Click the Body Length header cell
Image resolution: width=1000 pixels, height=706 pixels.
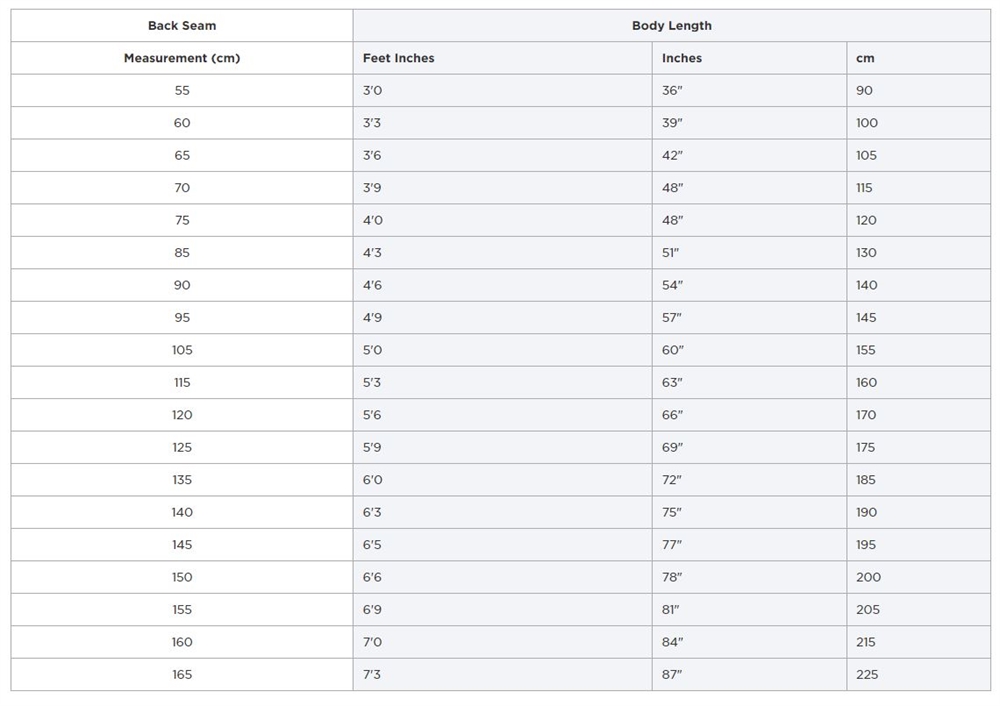pyautogui.click(x=671, y=26)
